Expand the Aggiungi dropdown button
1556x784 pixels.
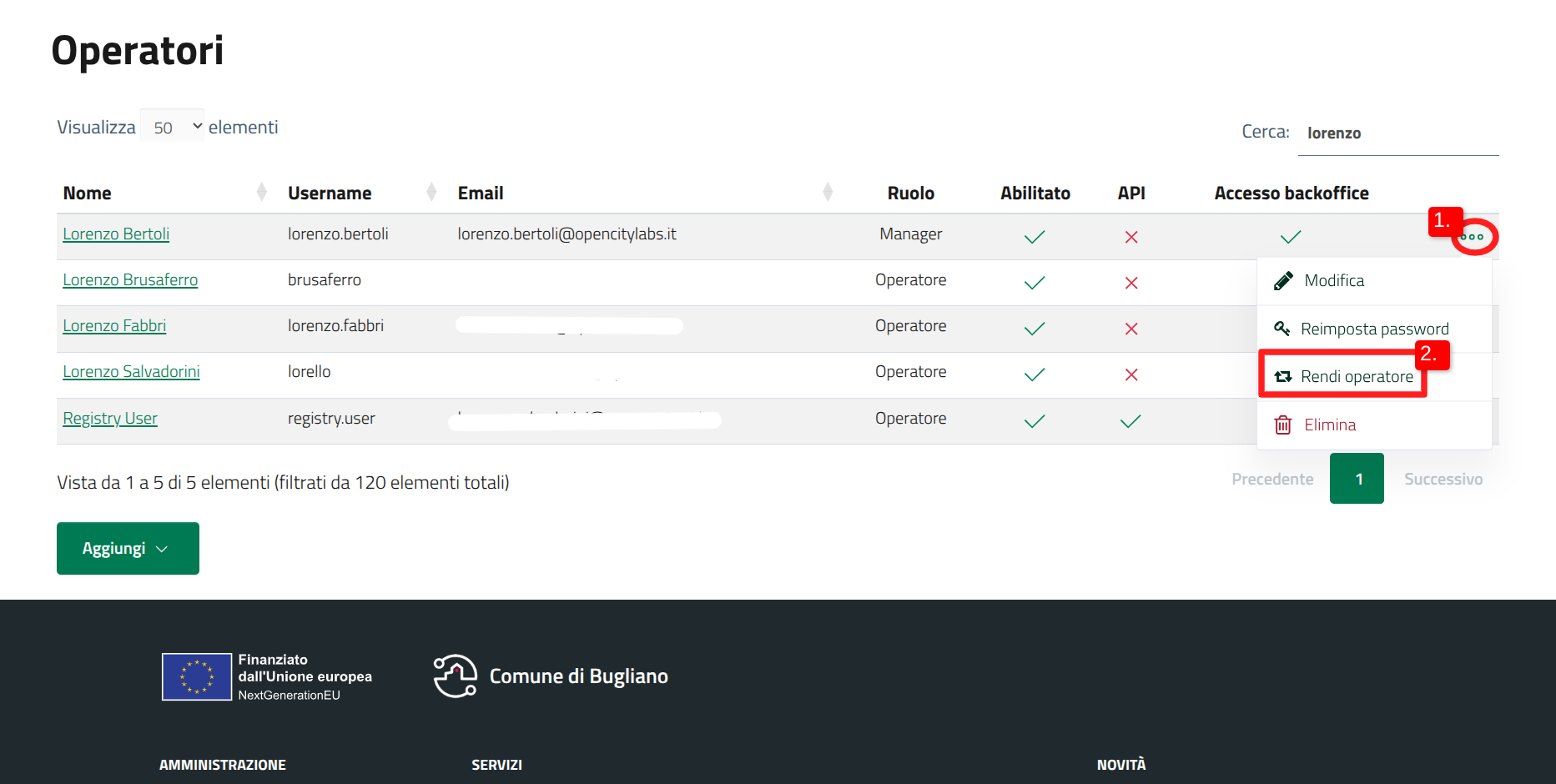tap(128, 548)
